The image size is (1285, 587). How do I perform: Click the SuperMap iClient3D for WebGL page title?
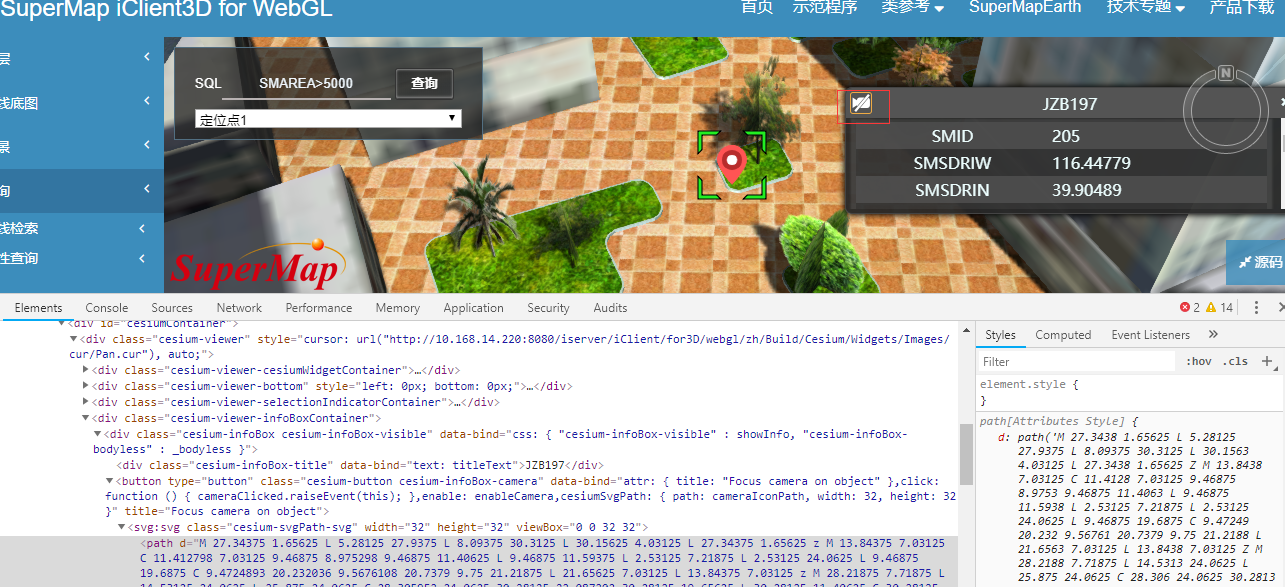coord(167,9)
